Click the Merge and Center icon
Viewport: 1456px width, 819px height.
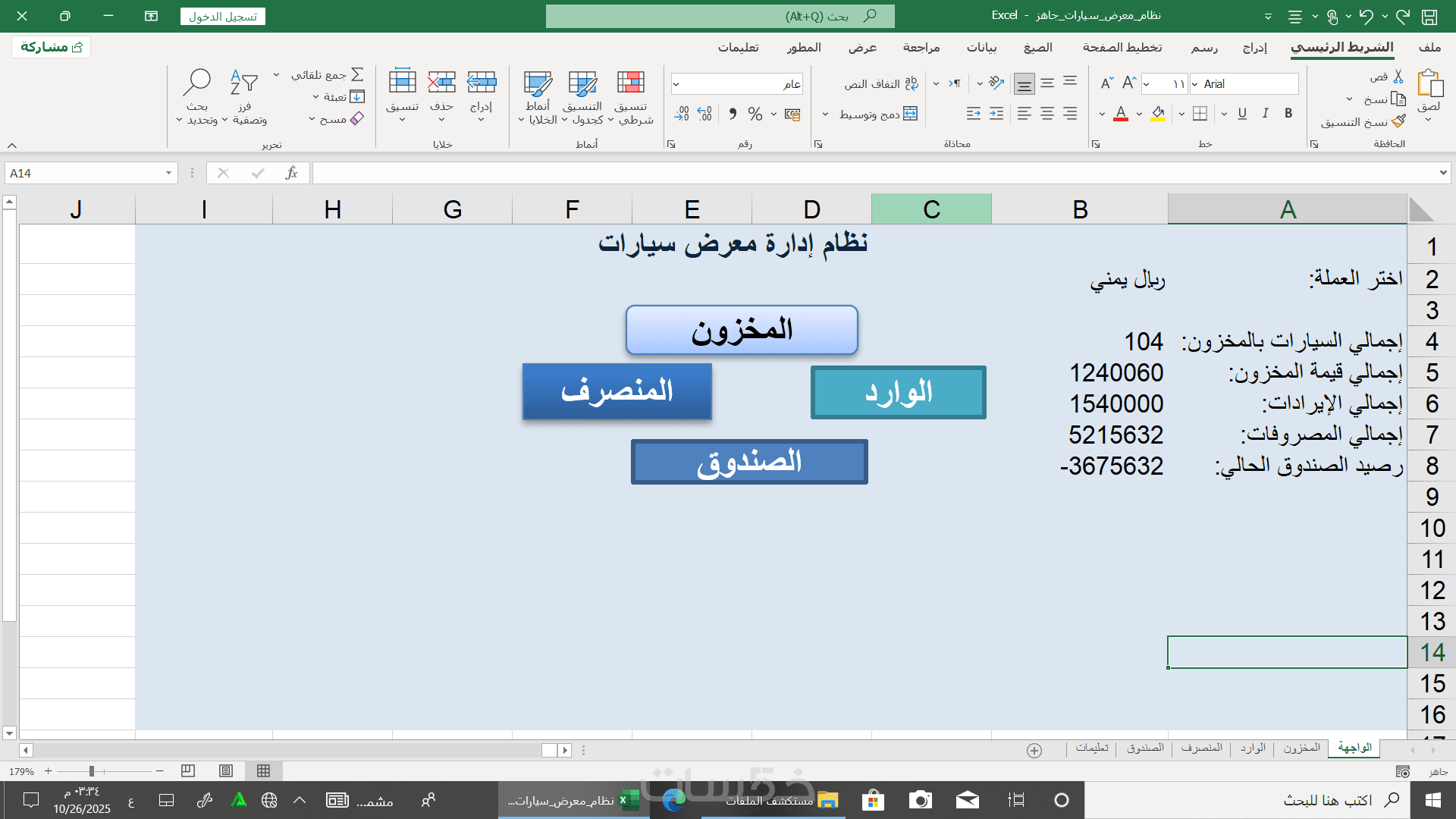click(910, 114)
